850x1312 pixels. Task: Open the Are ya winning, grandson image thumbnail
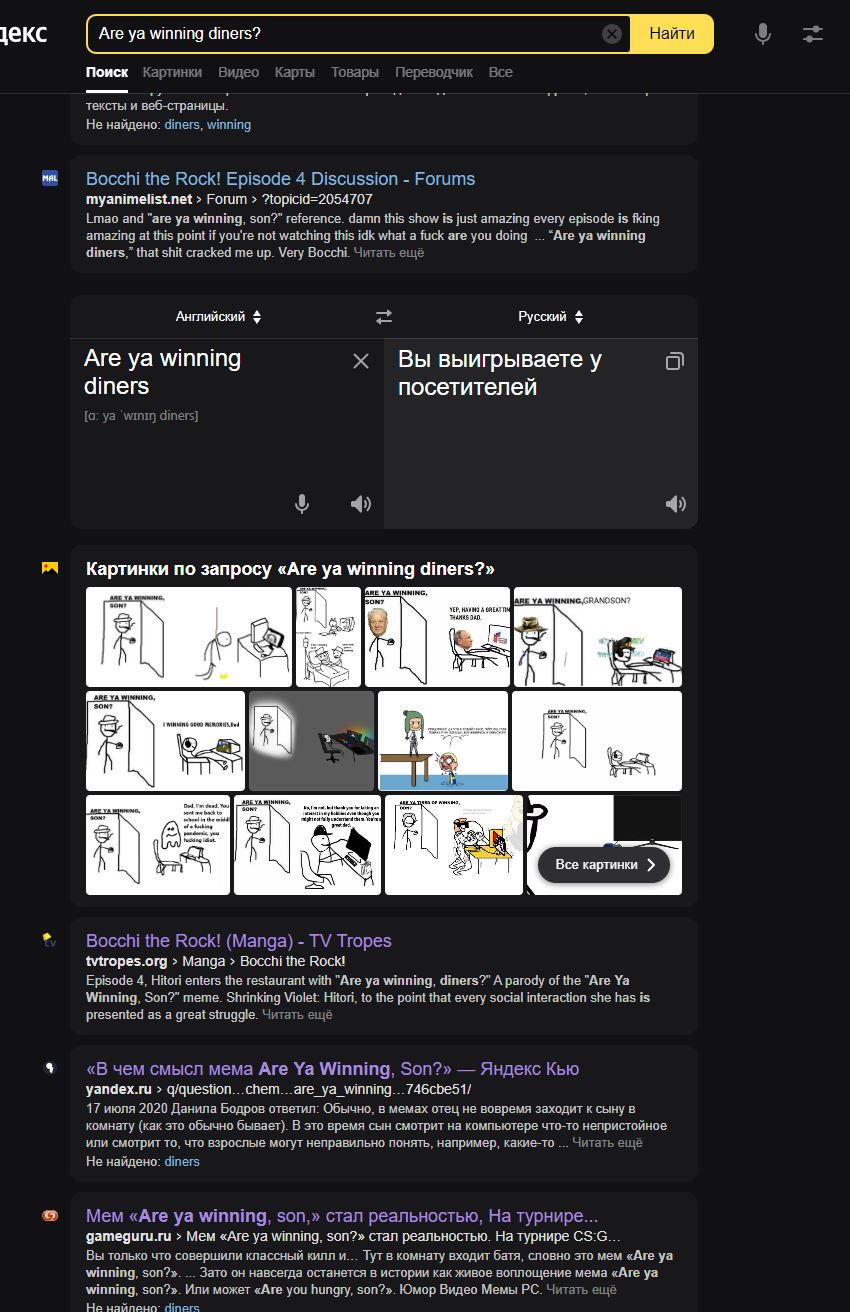[598, 637]
